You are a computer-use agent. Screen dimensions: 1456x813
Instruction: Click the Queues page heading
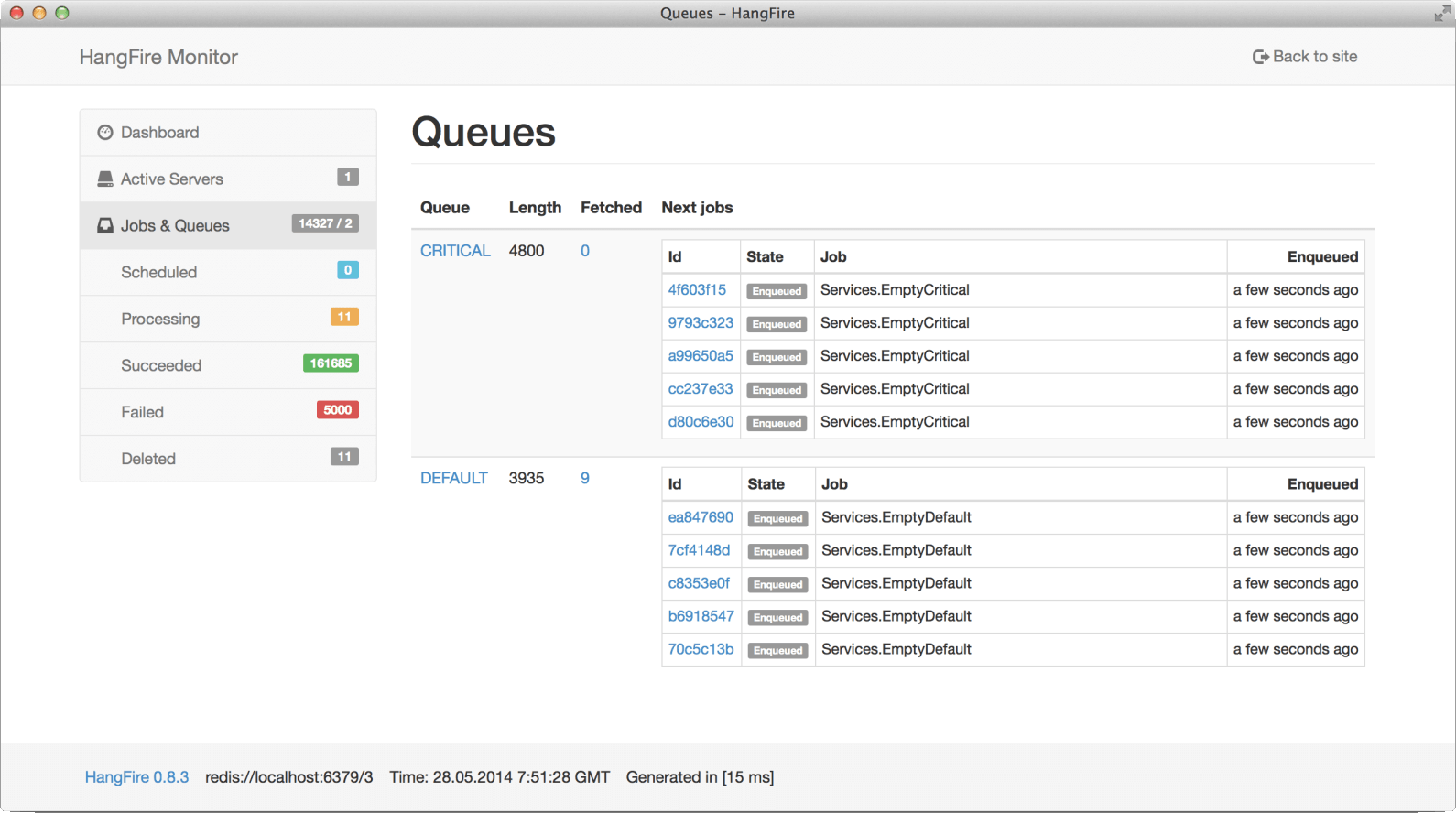pyautogui.click(x=484, y=133)
